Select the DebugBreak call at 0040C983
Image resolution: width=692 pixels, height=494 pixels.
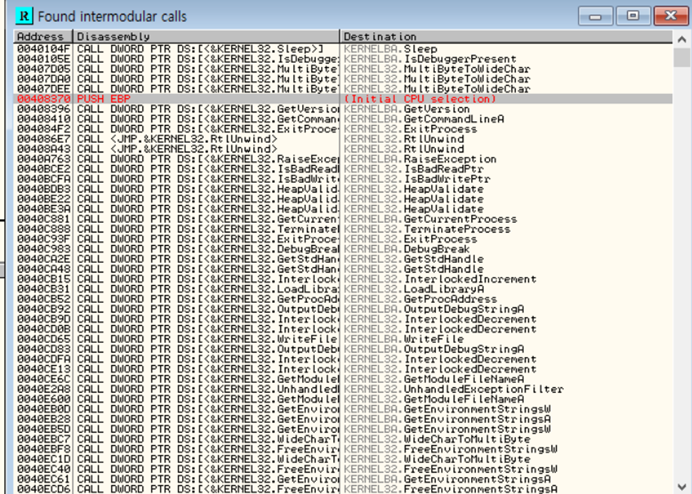tap(343, 249)
